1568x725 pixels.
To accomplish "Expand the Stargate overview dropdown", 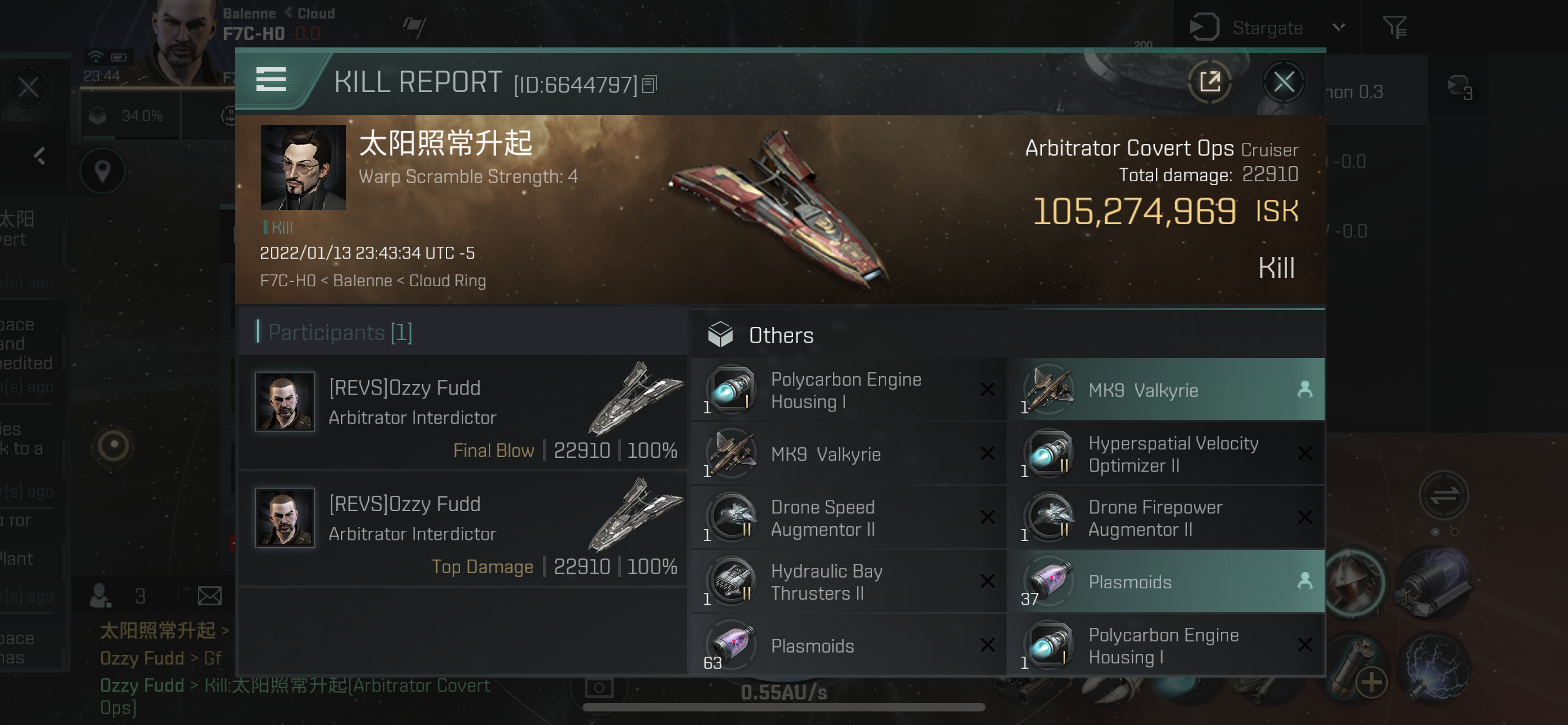I will [1338, 28].
